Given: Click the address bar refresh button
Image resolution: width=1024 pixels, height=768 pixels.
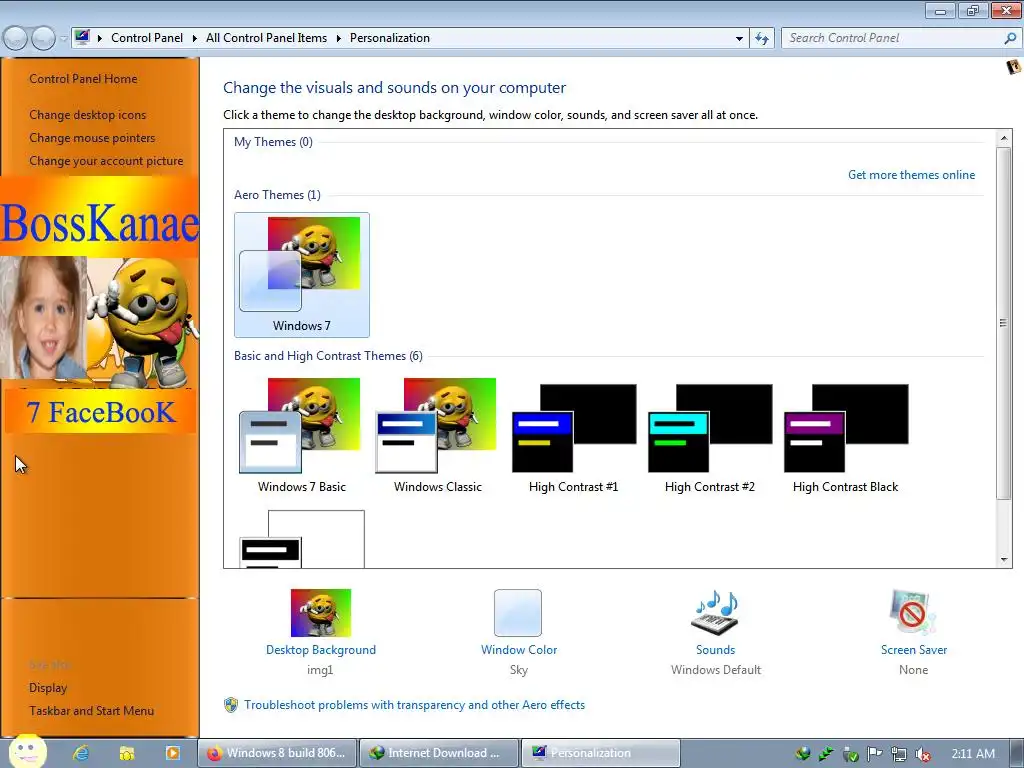Looking at the screenshot, I should point(761,39).
